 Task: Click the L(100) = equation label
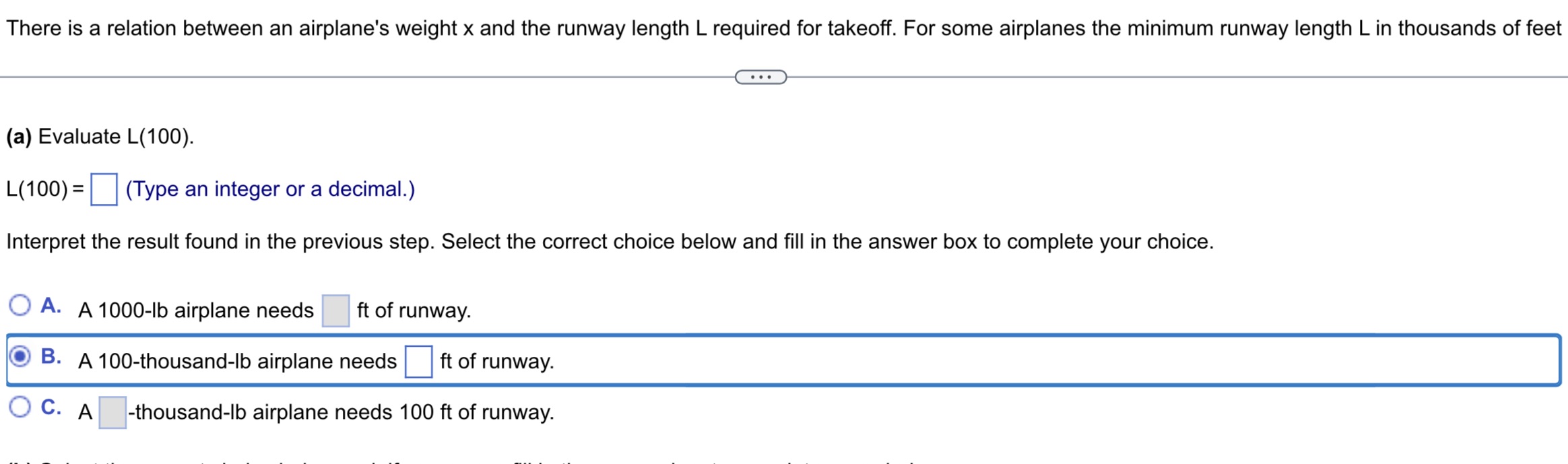pos(42,189)
